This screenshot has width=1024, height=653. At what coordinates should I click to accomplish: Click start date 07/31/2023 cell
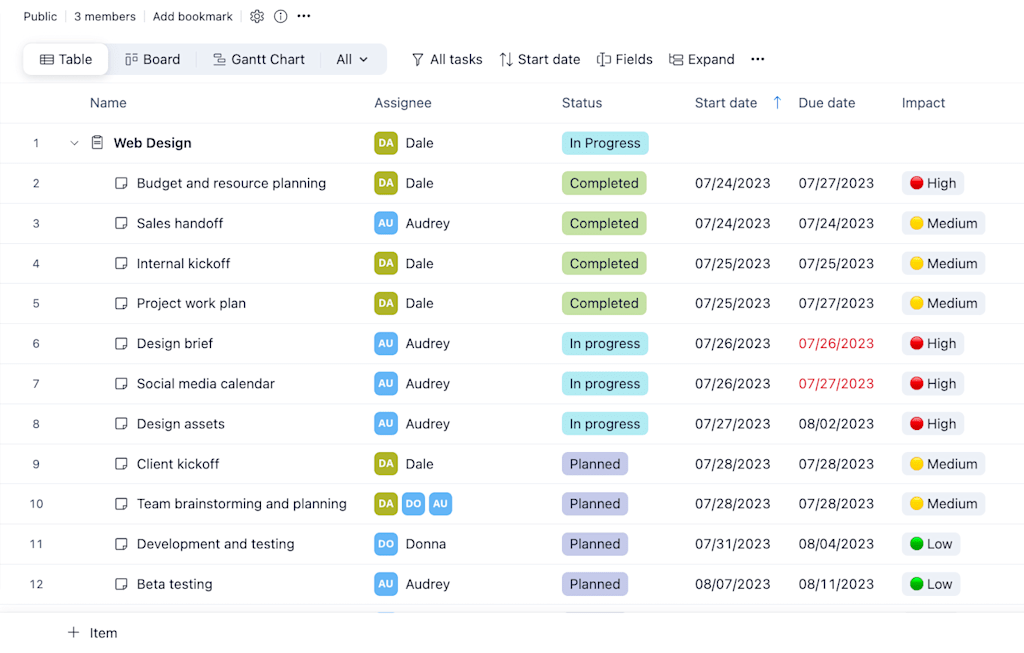pos(733,544)
